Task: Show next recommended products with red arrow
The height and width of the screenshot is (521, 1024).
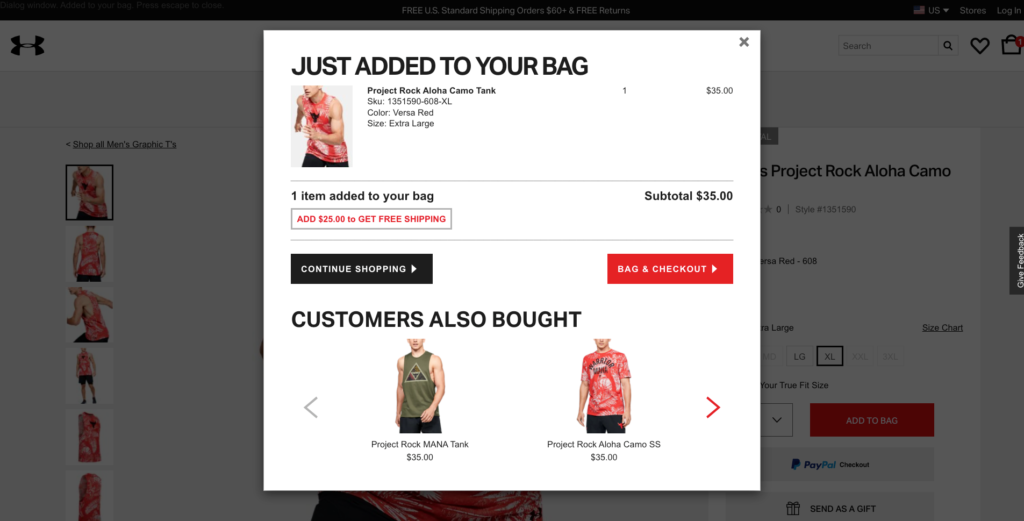Action: tap(712, 407)
